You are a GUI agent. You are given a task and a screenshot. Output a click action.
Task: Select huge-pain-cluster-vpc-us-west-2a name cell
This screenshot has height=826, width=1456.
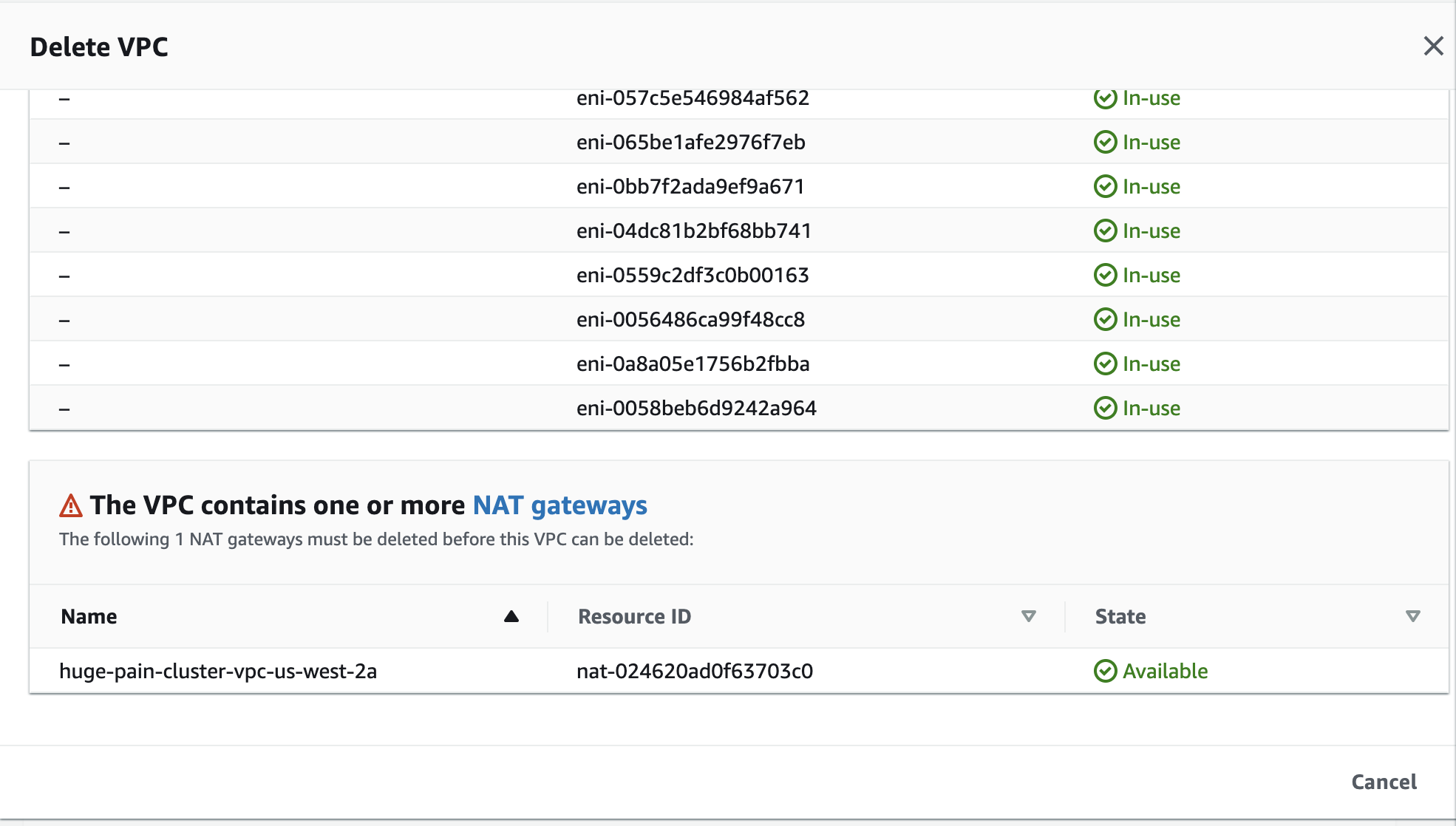(218, 671)
